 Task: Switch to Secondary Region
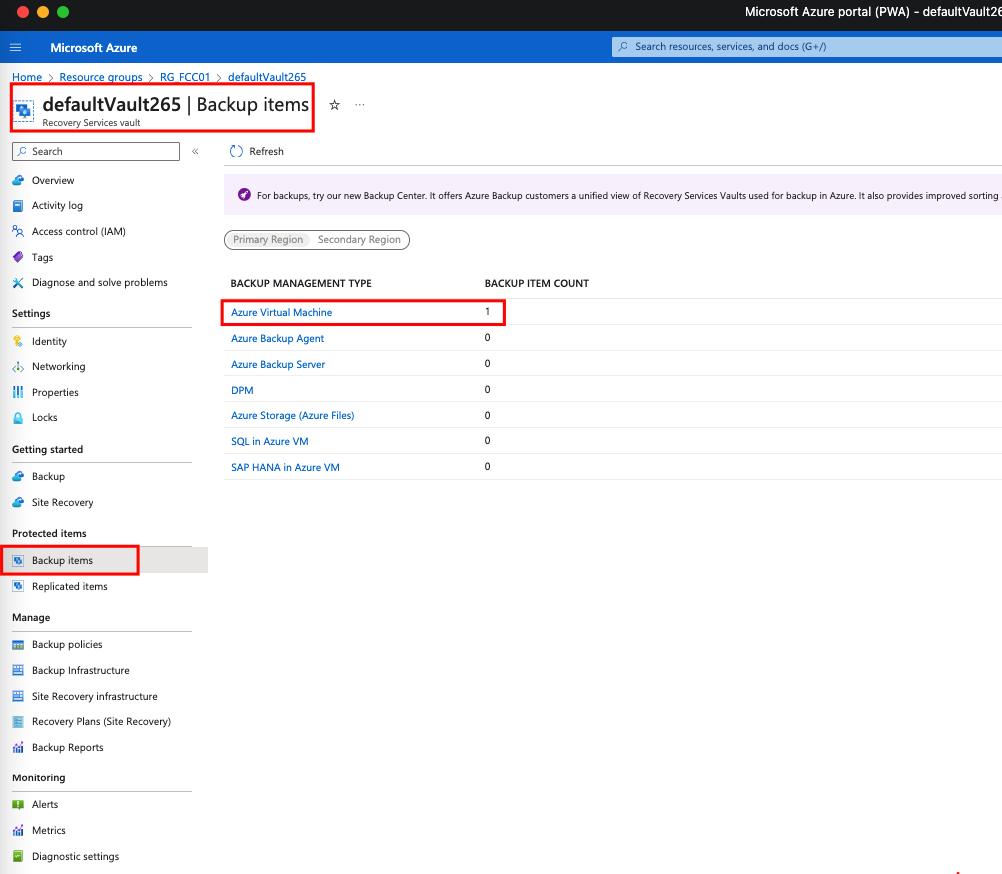pyautogui.click(x=359, y=240)
